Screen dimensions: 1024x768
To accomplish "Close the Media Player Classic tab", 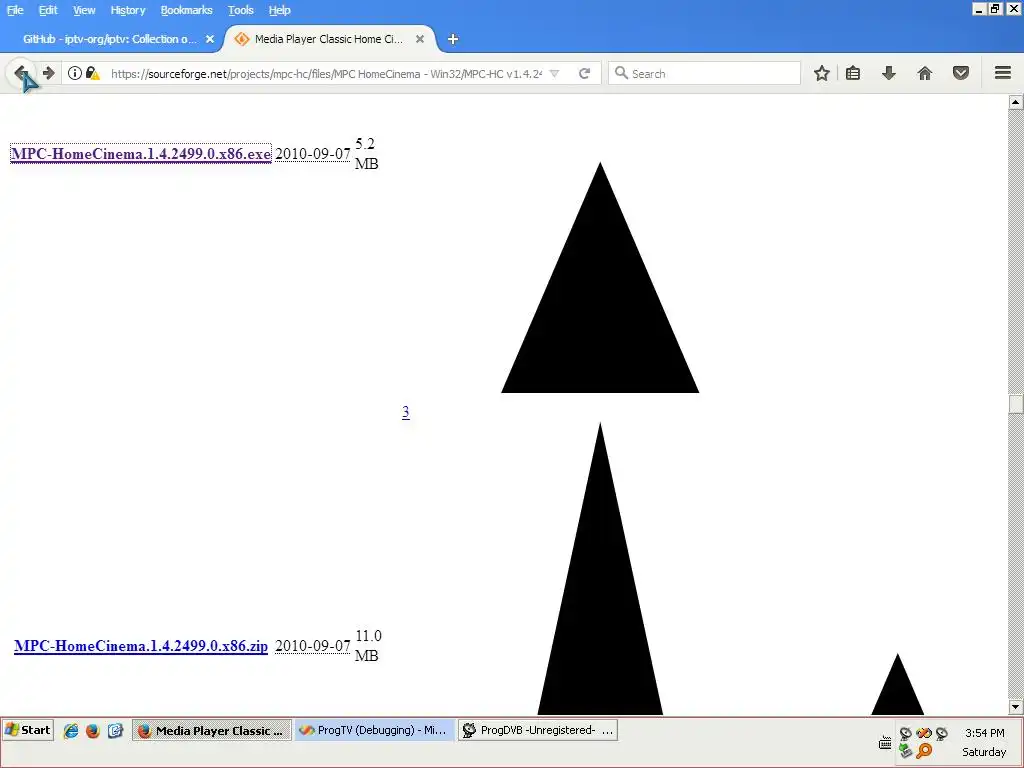I will click(420, 39).
